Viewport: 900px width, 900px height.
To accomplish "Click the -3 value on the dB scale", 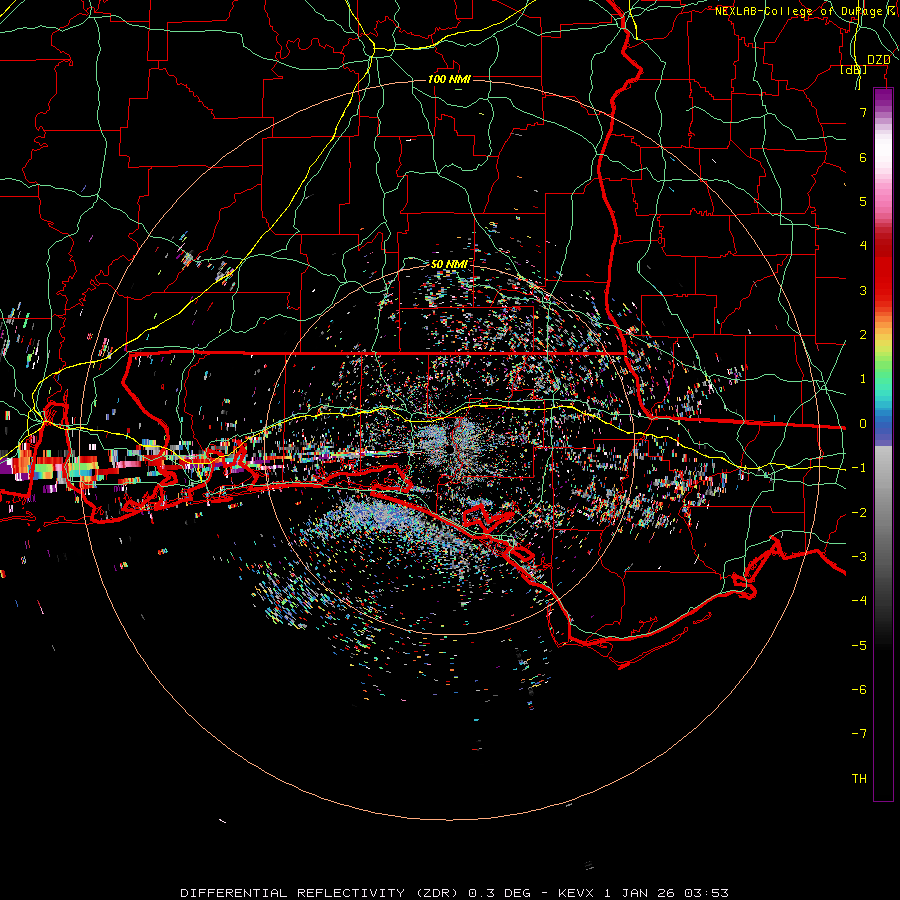I will (x=859, y=557).
